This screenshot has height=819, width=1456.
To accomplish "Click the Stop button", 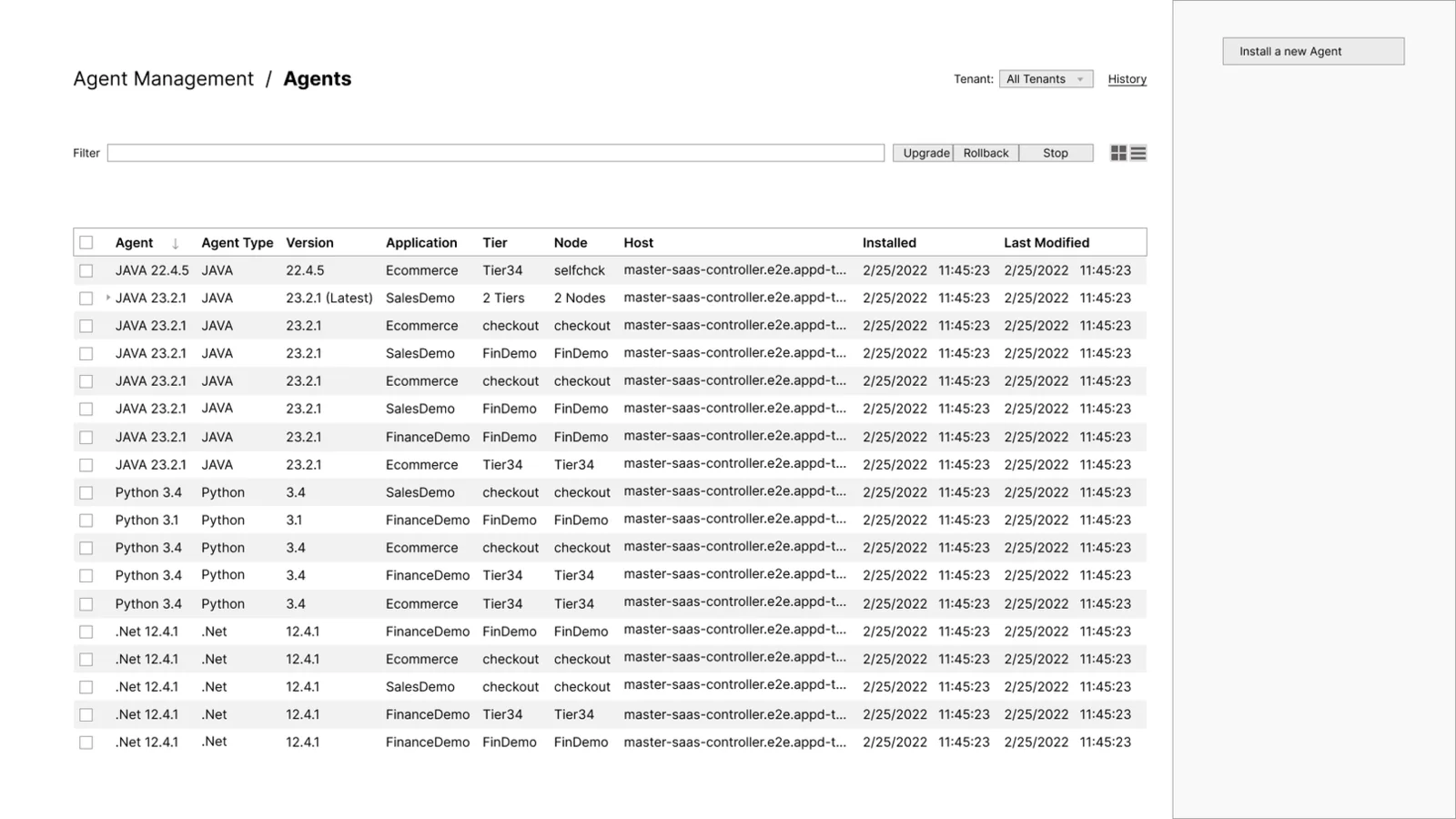I will [1056, 153].
